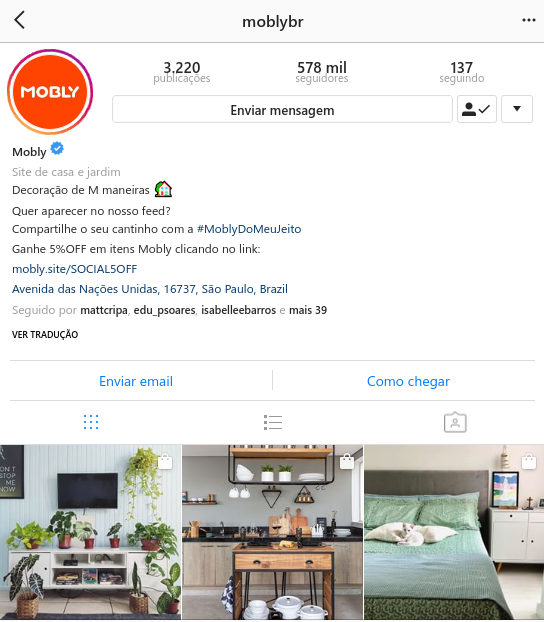544x622 pixels.
Task: Send a message with Enviar mensagem
Action: 282,109
